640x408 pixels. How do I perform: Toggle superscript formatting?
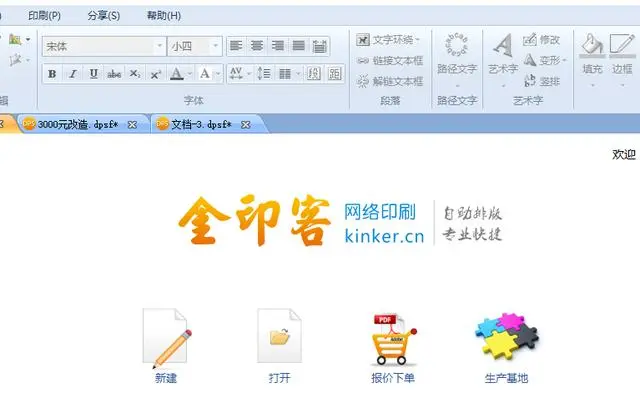pos(156,74)
